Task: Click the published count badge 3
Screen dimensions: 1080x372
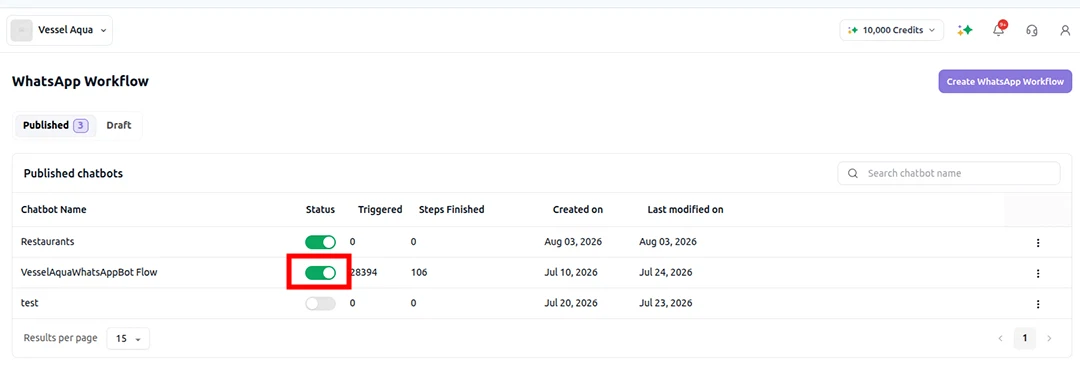Action: point(81,125)
